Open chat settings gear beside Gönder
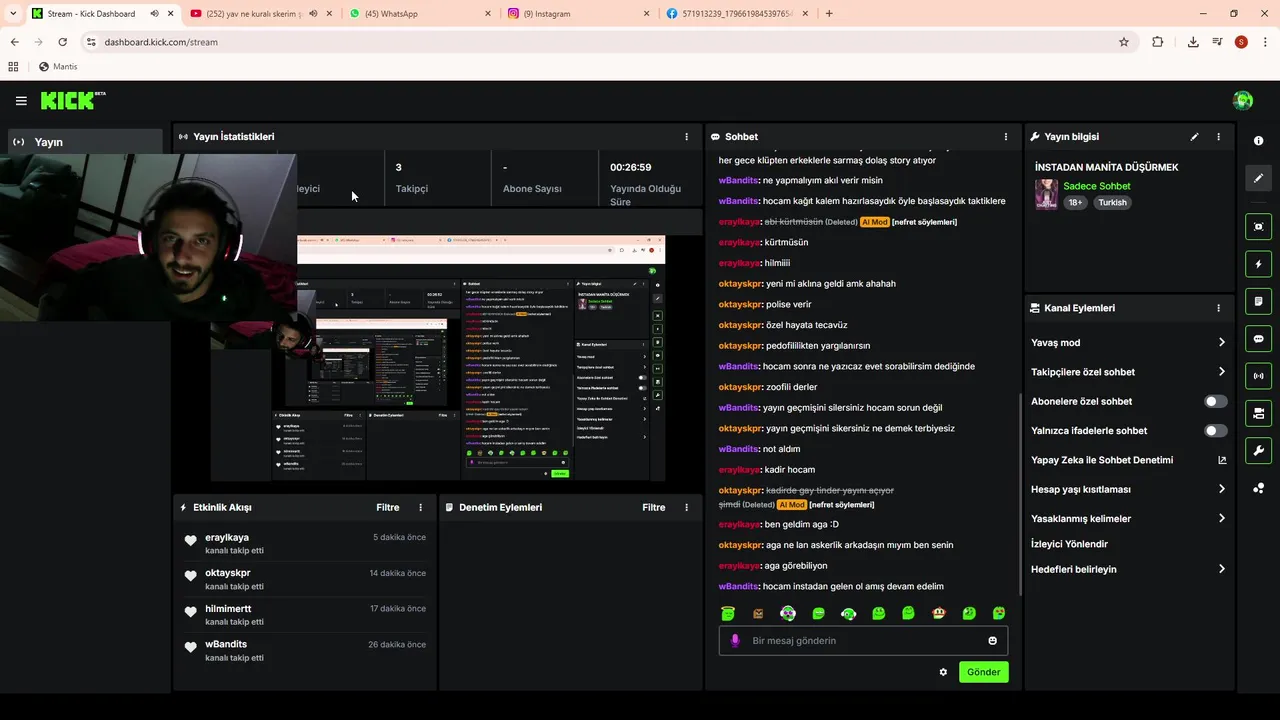The width and height of the screenshot is (1280, 720). point(943,672)
